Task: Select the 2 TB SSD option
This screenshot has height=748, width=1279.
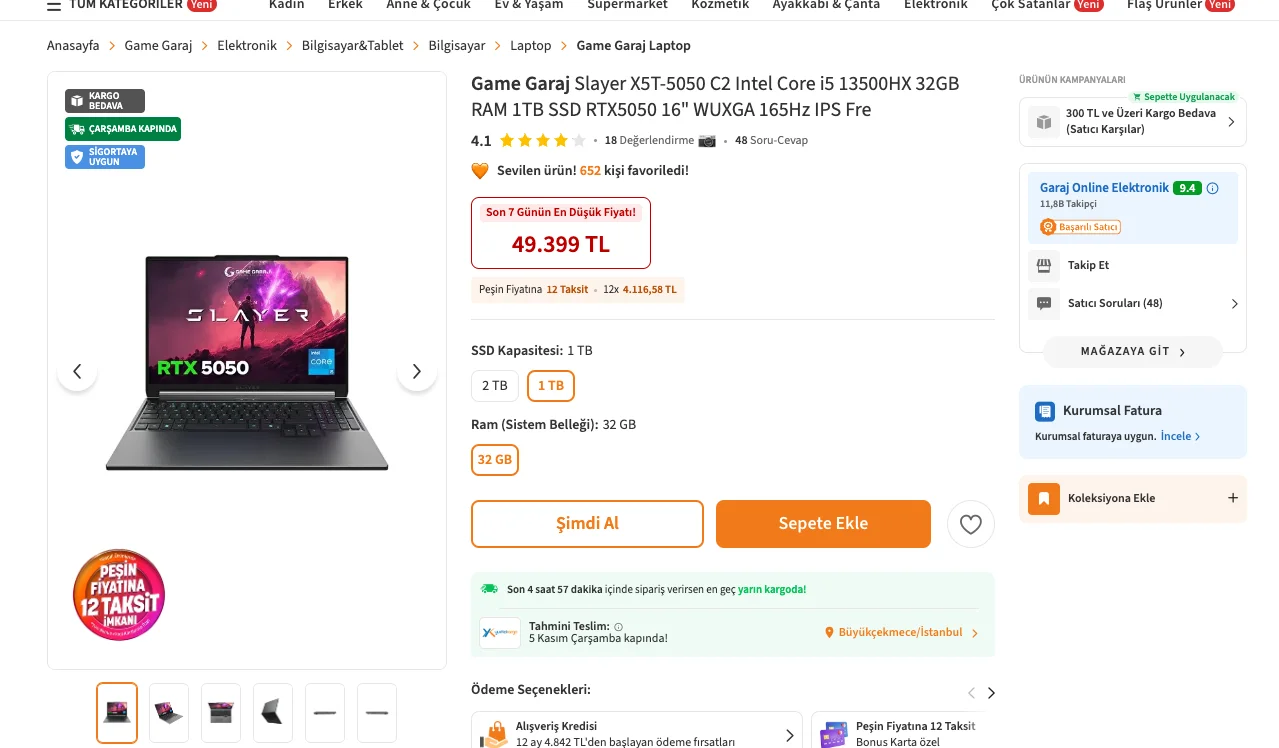Action: click(494, 385)
